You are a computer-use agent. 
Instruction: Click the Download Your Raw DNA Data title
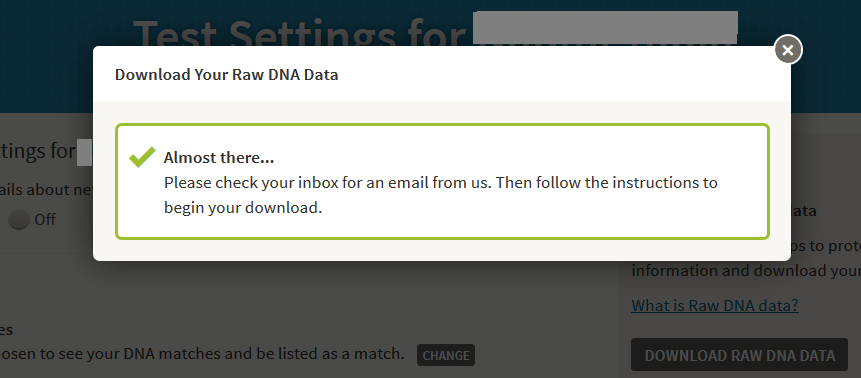[x=226, y=75]
